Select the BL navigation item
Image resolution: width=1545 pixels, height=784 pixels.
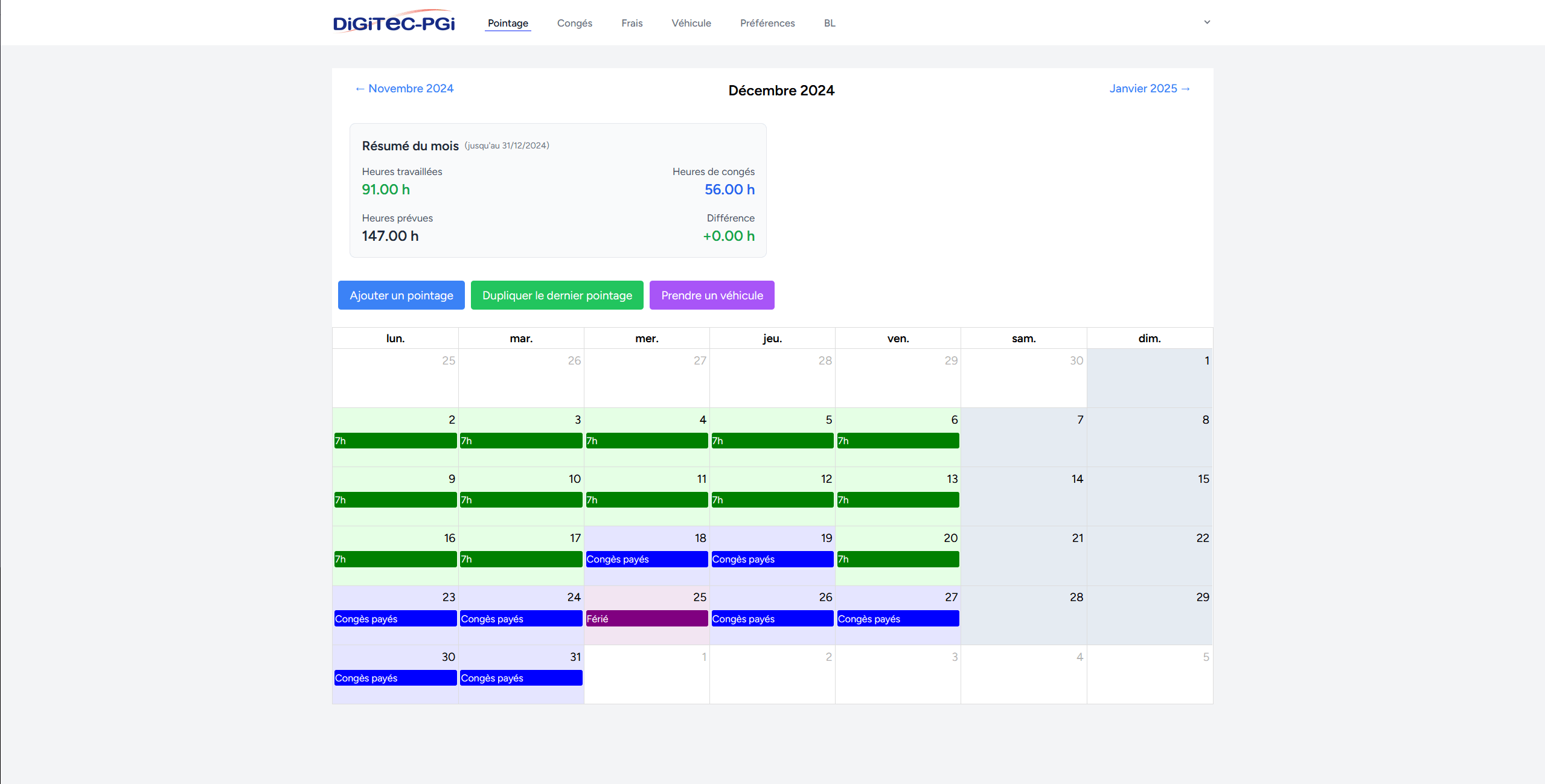click(x=830, y=23)
